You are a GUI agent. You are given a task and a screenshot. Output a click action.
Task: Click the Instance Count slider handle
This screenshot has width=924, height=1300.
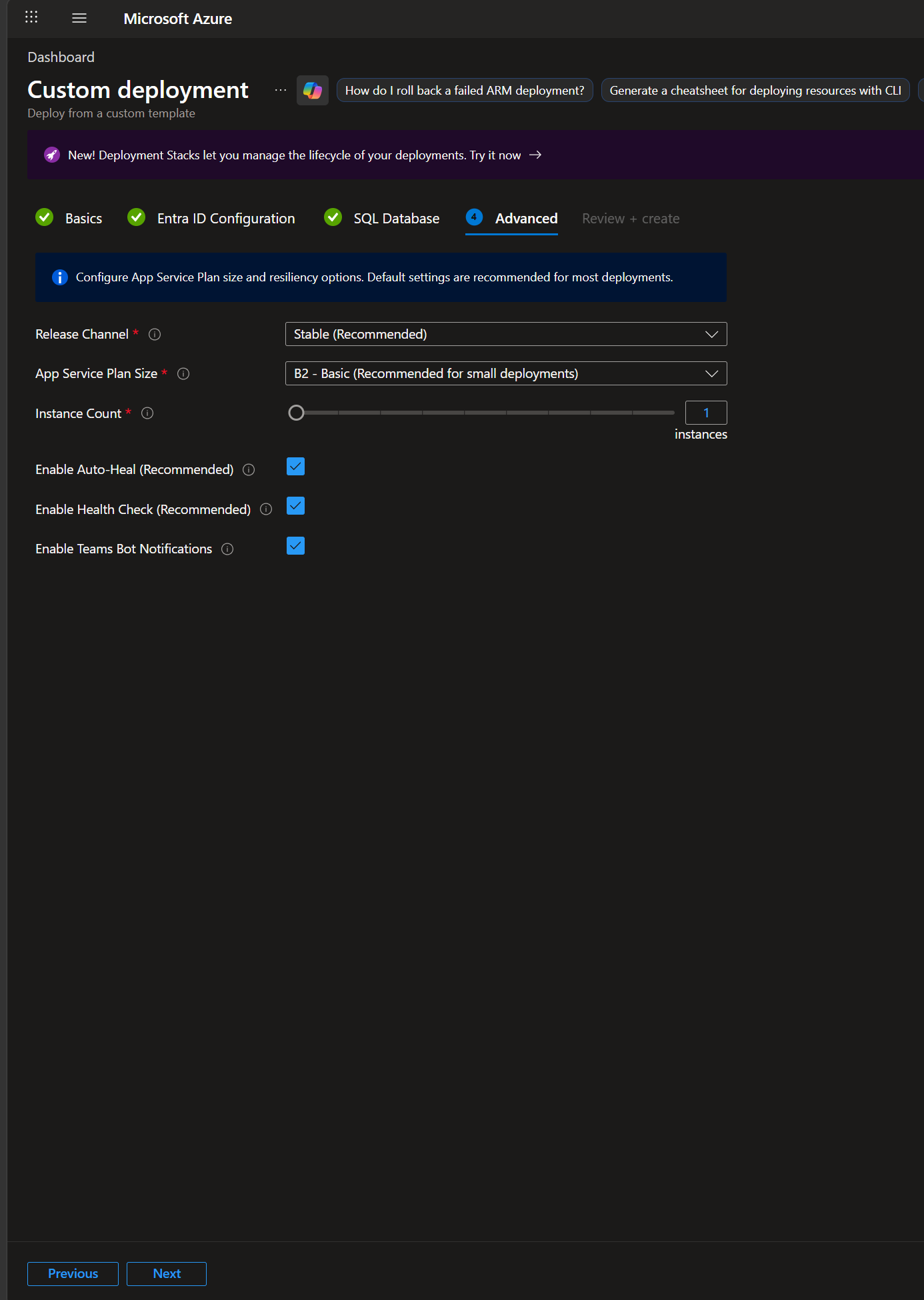(x=296, y=413)
